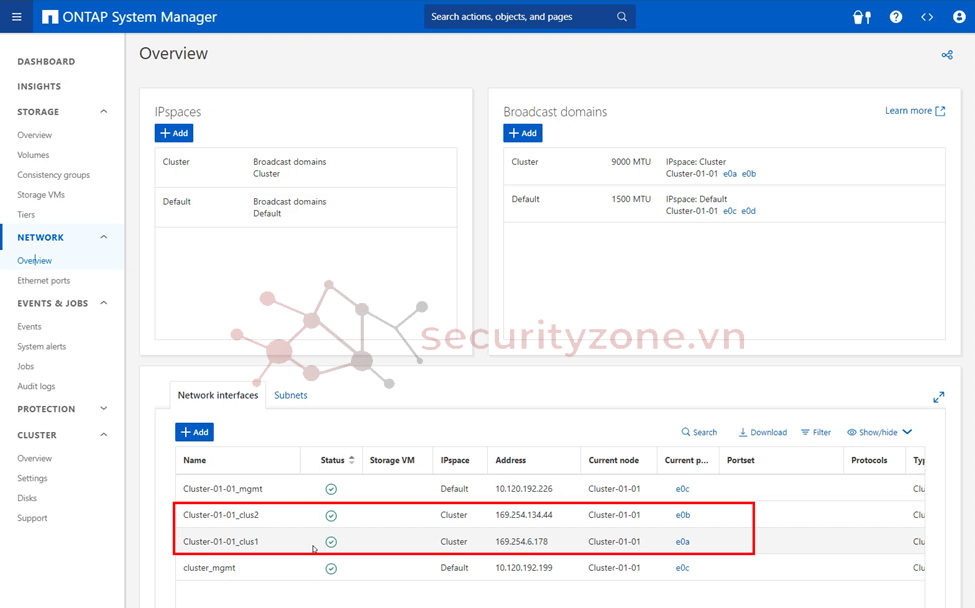Click the network topology icon near Overview title
This screenshot has height=608, width=975.
point(947,55)
